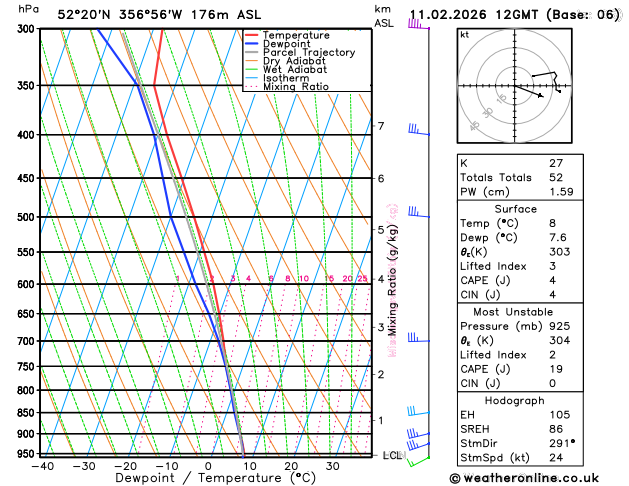This screenshot has height=486, width=629.
Task: Select the Dewpoint legend entry
Action: [x=290, y=44]
